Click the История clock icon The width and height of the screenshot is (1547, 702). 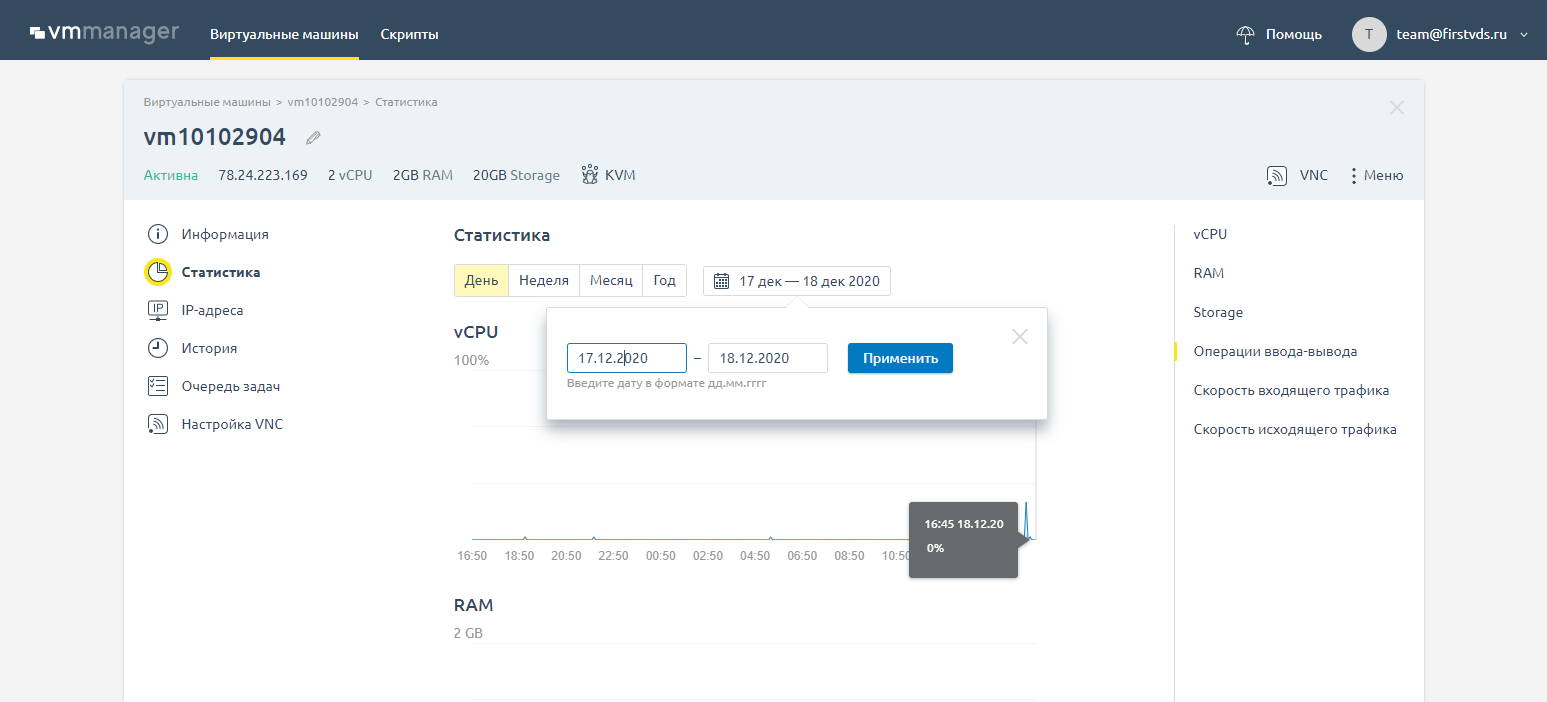(x=157, y=348)
